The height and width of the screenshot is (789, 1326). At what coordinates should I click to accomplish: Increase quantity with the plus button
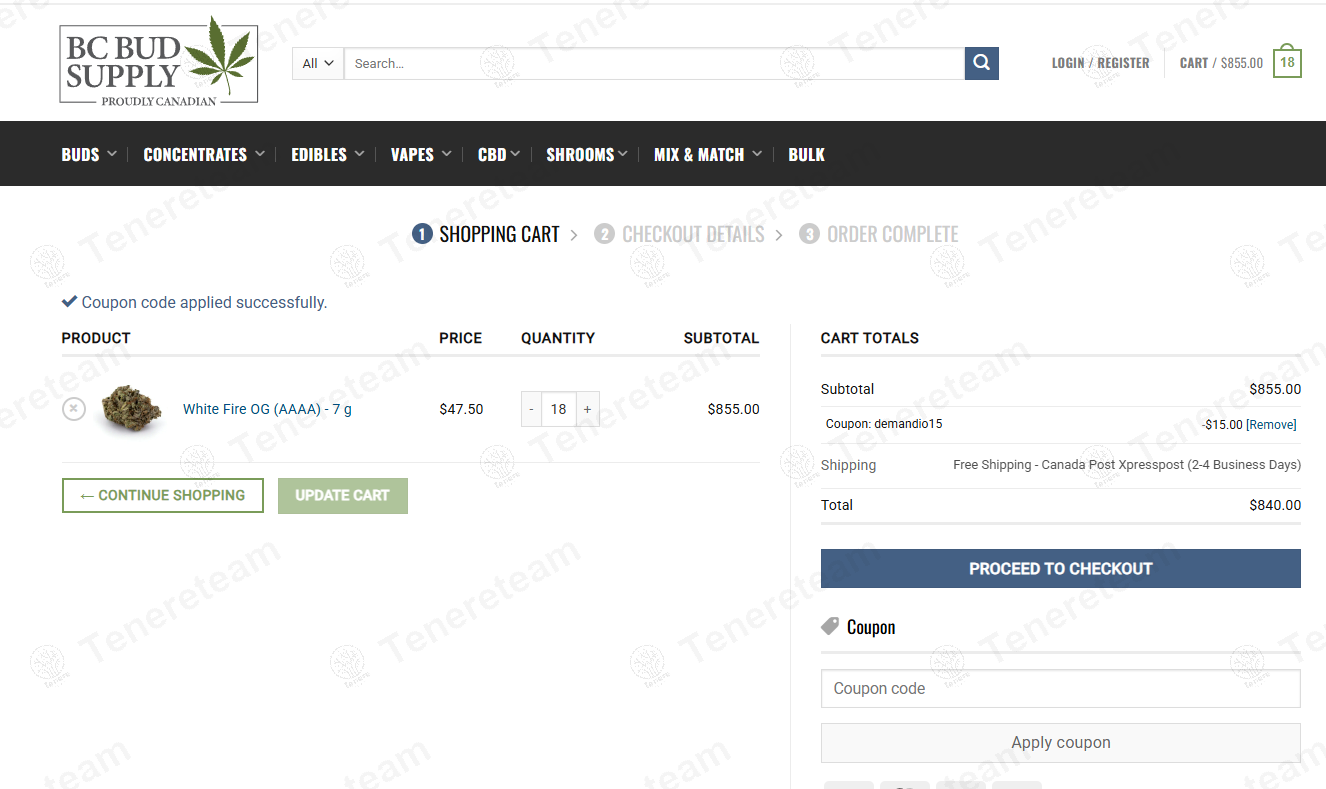click(587, 409)
